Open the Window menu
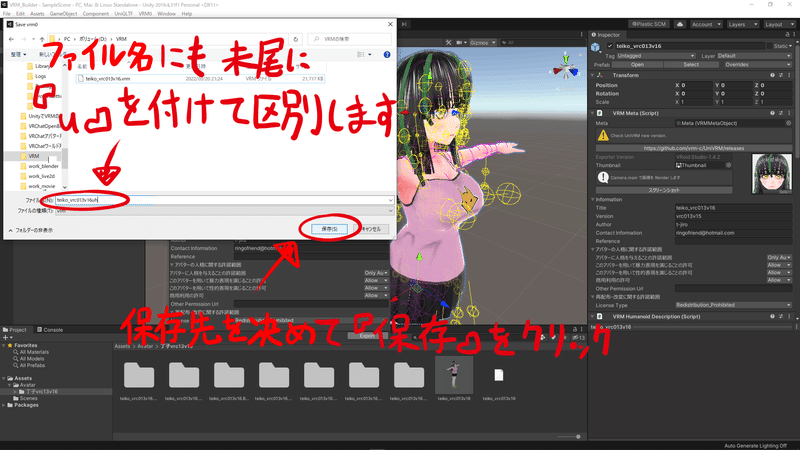This screenshot has width=800, height=450. click(x=166, y=14)
